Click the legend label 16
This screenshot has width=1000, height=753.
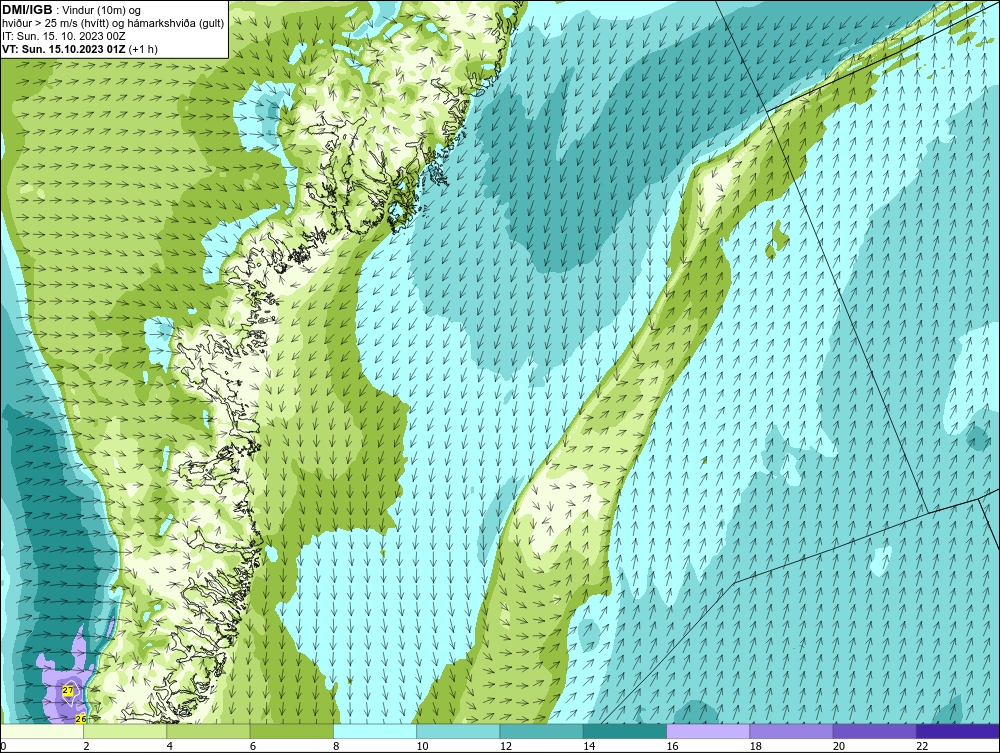pyautogui.click(x=672, y=747)
